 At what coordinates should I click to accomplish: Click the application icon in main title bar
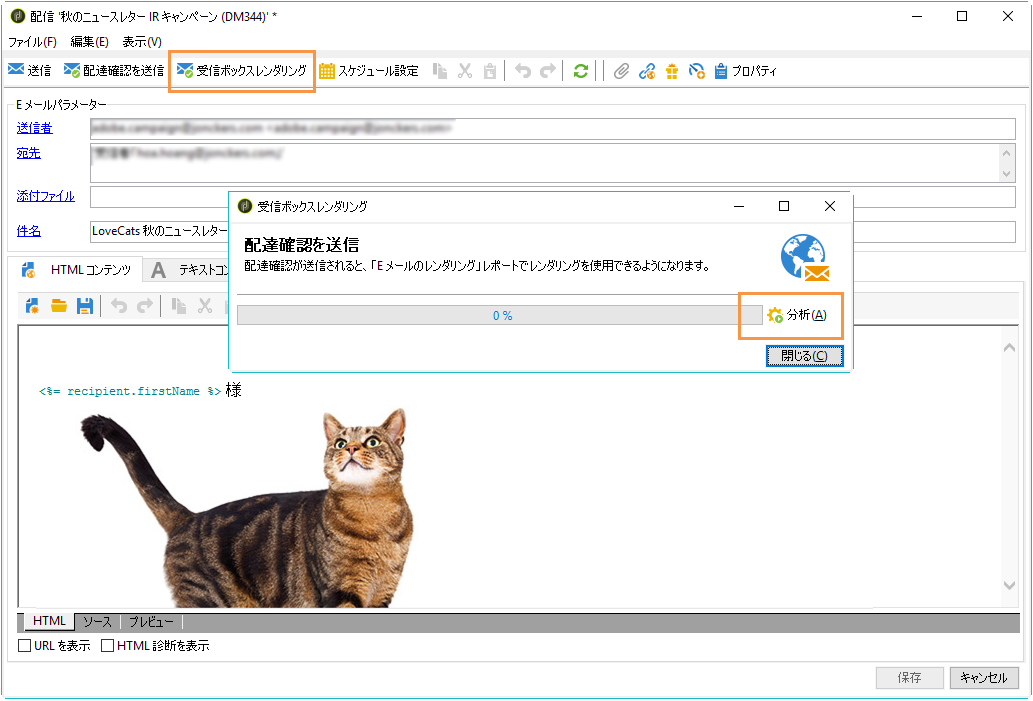click(x=18, y=16)
